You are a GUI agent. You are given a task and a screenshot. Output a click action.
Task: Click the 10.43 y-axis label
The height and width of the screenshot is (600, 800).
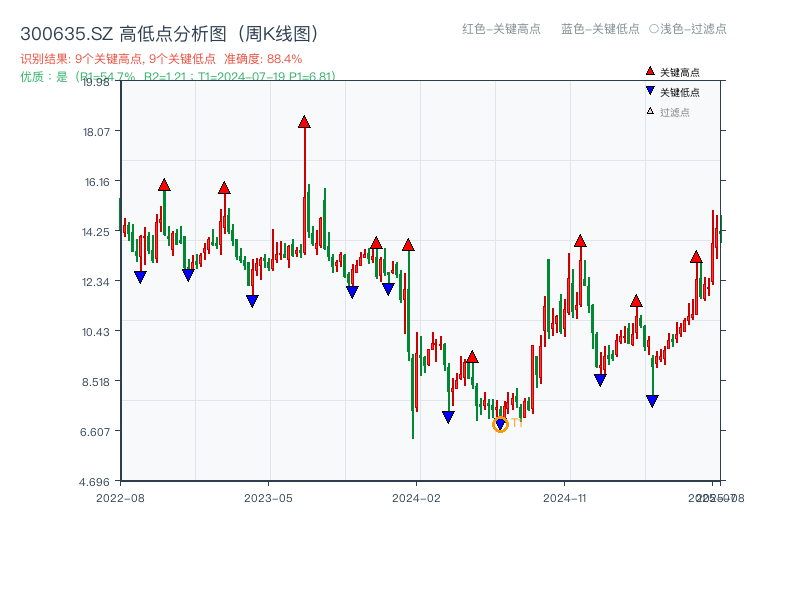96,332
